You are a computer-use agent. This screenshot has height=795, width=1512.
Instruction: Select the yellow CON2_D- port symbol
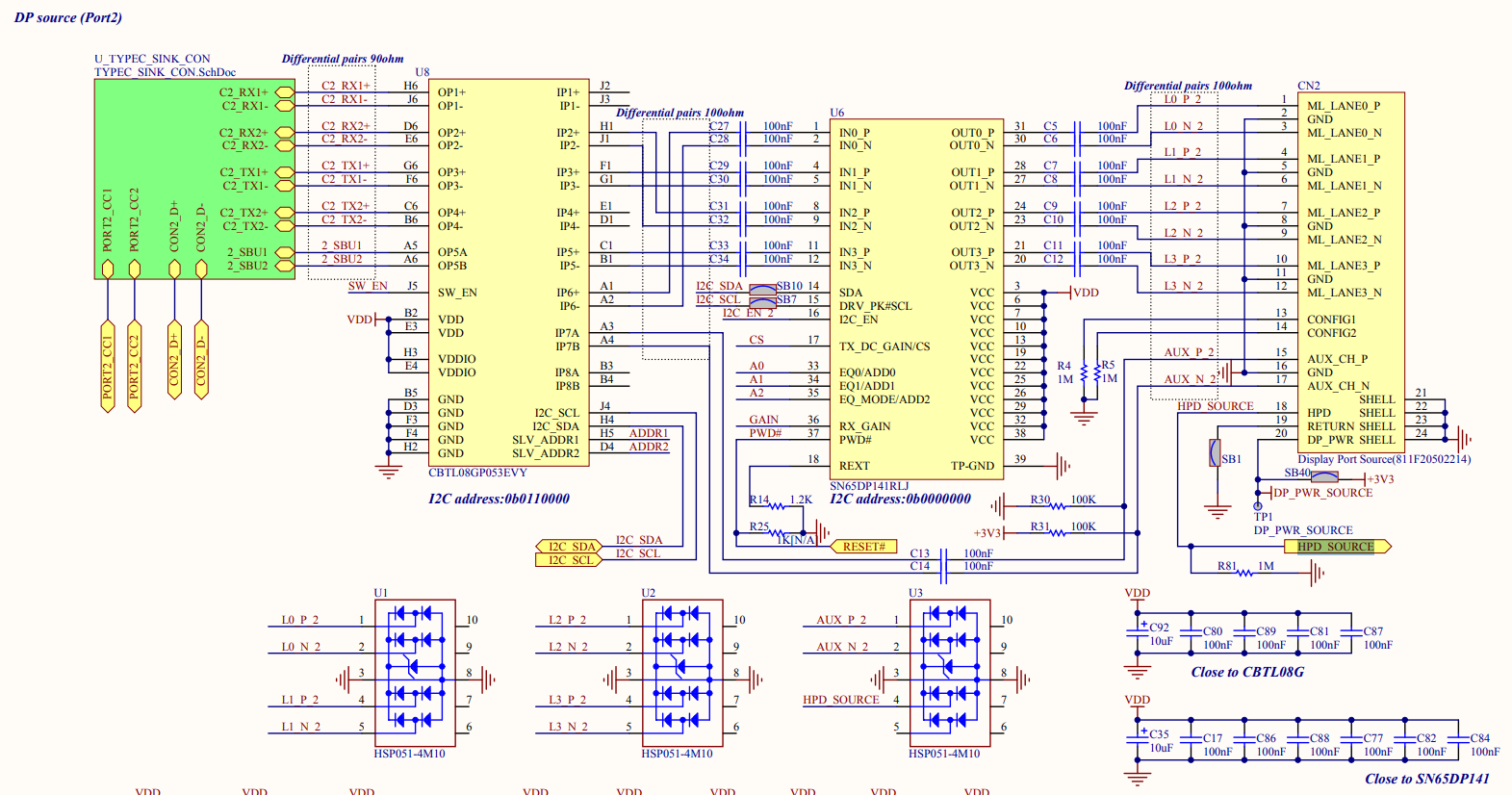pyautogui.click(x=200, y=360)
